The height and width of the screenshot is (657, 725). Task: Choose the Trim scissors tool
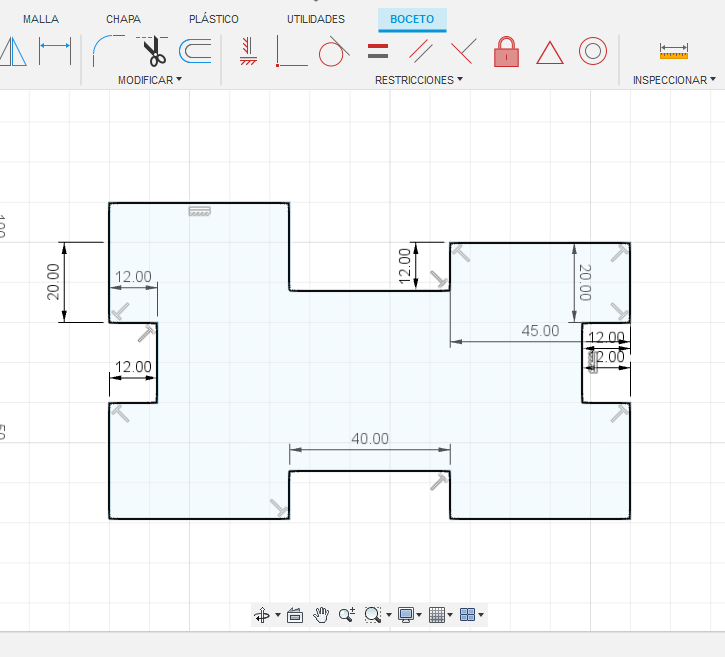(x=153, y=51)
